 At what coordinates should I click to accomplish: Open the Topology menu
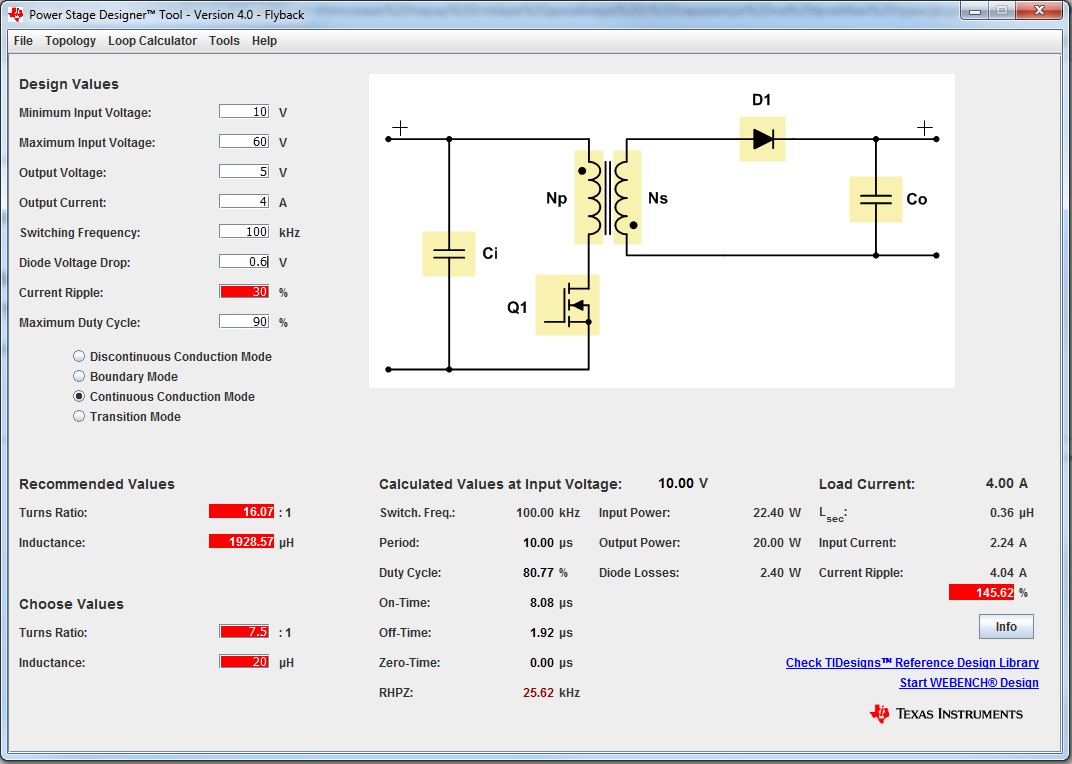point(70,40)
